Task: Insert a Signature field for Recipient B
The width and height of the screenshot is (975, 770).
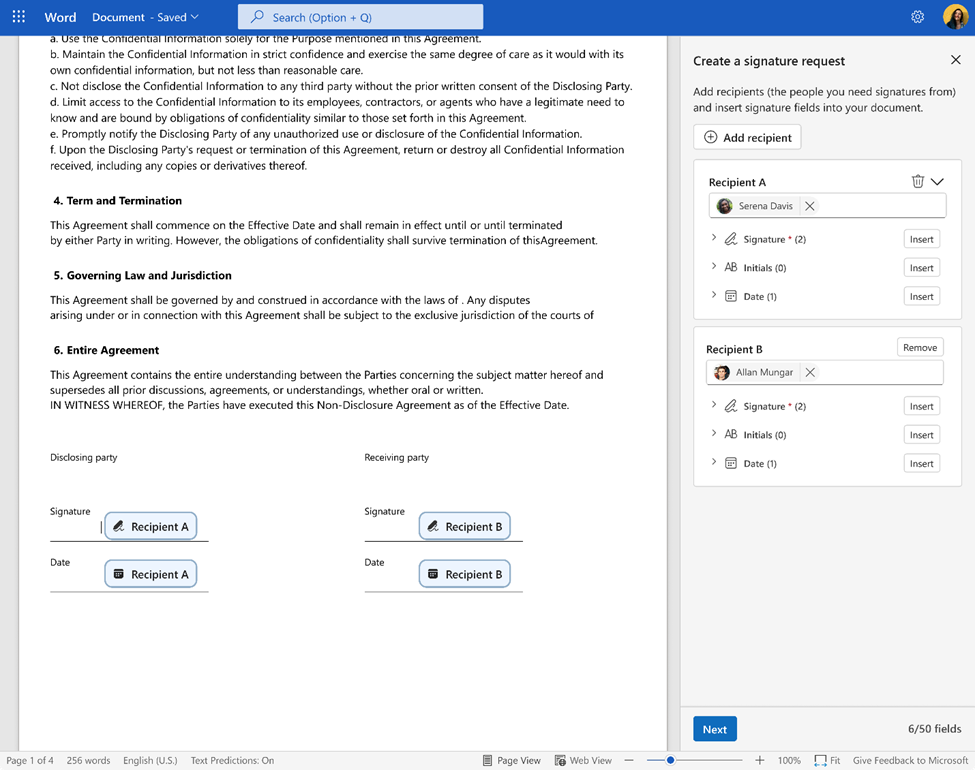Action: click(x=921, y=406)
